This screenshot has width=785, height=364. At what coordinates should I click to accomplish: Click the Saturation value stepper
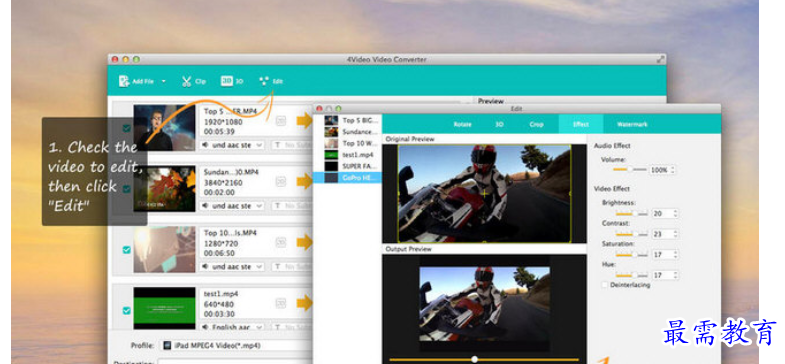[676, 254]
